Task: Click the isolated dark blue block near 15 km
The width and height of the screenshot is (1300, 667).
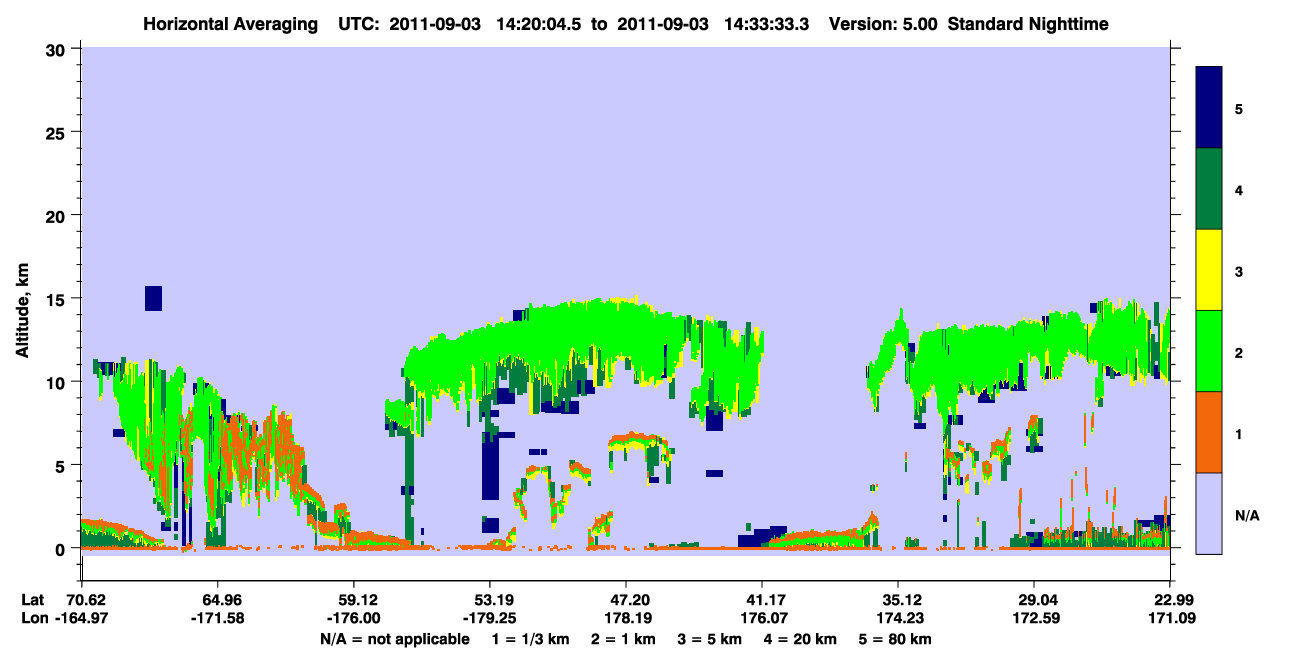Action: [153, 298]
